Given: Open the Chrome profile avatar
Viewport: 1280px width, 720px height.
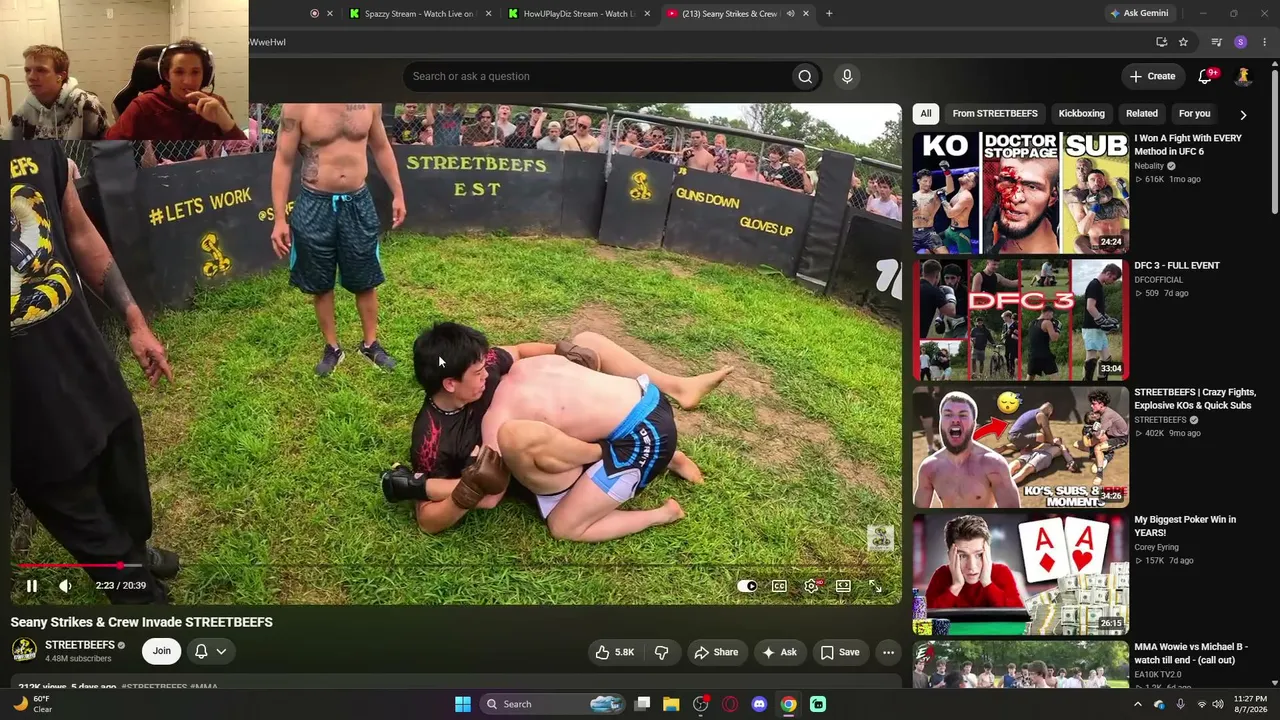Looking at the screenshot, I should [1241, 42].
